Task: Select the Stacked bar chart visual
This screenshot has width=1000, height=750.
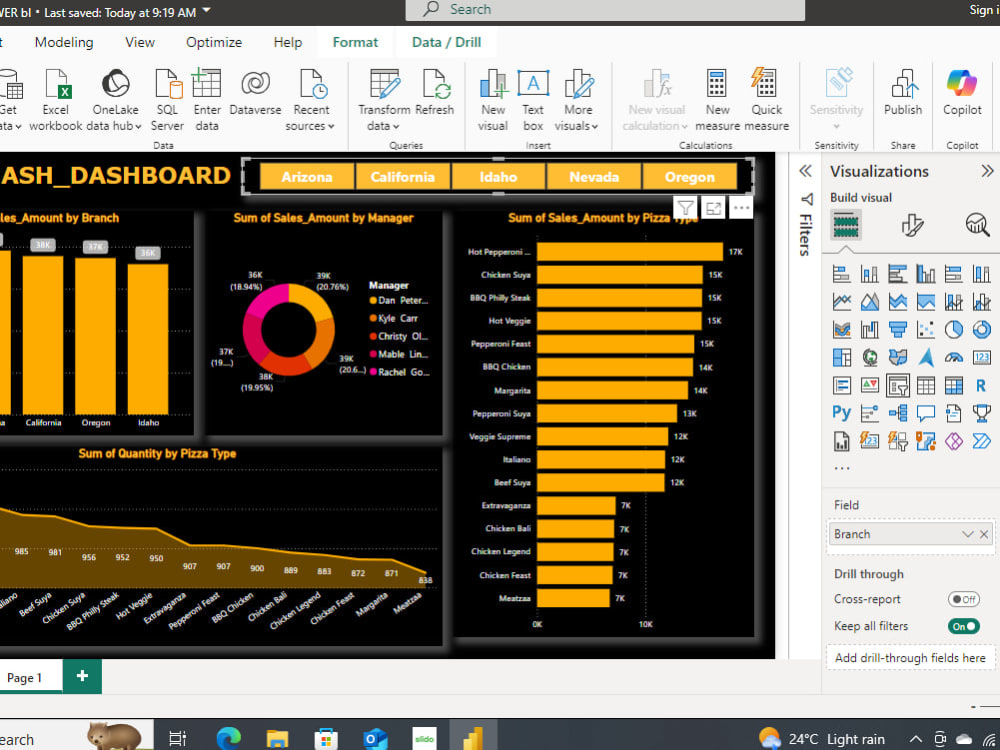Action: 841,274
